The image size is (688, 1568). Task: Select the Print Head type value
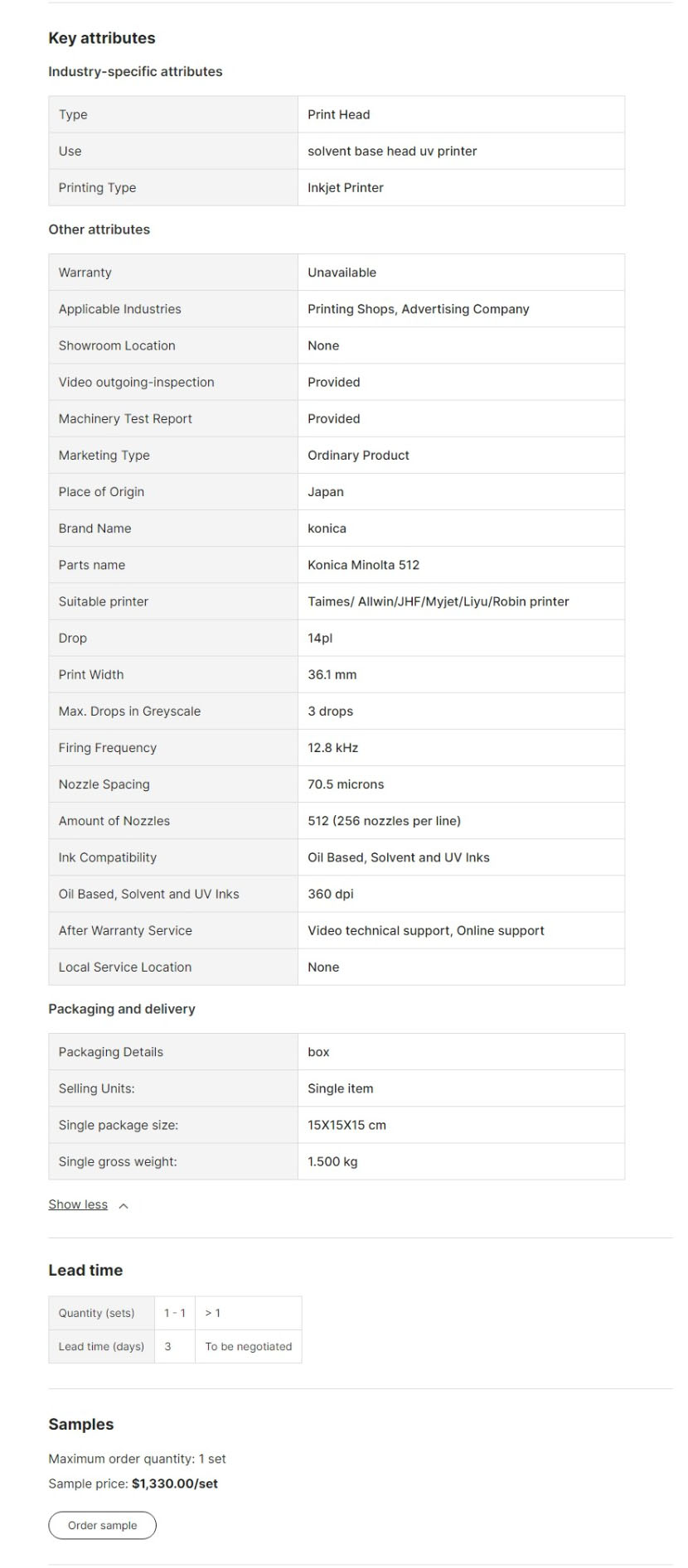pos(339,114)
